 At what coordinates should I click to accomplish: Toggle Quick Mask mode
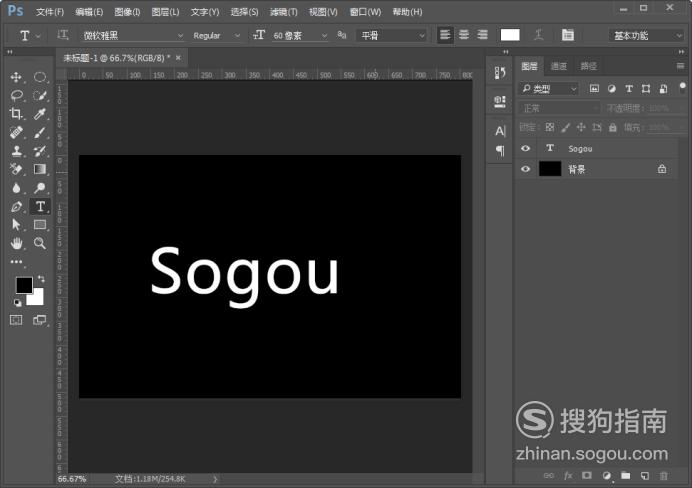pos(16,320)
